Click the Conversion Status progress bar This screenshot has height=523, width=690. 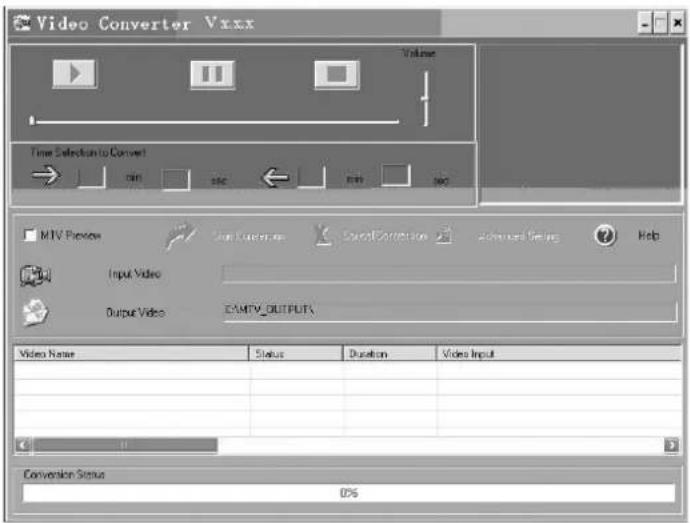(x=349, y=493)
